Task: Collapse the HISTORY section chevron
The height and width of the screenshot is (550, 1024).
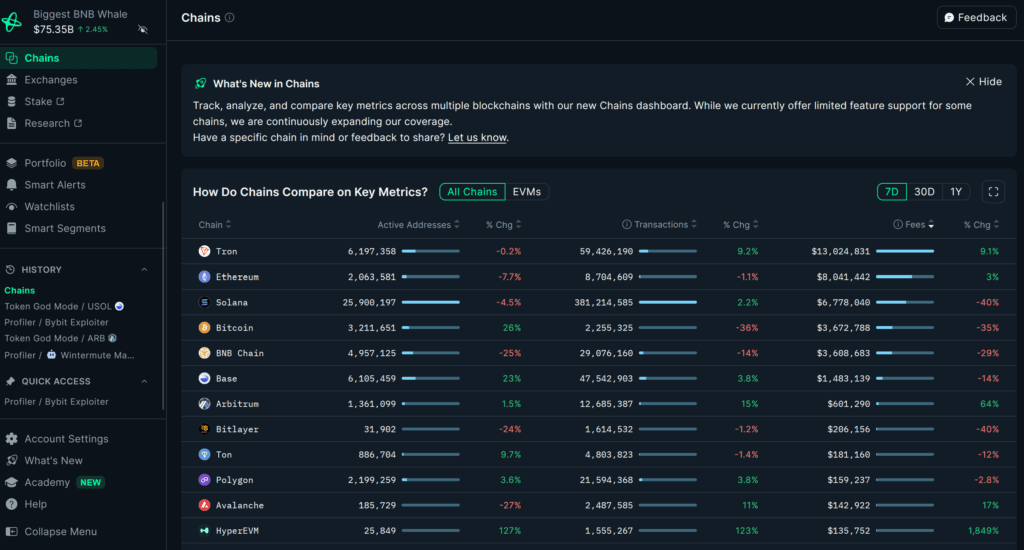Action: coord(144,270)
